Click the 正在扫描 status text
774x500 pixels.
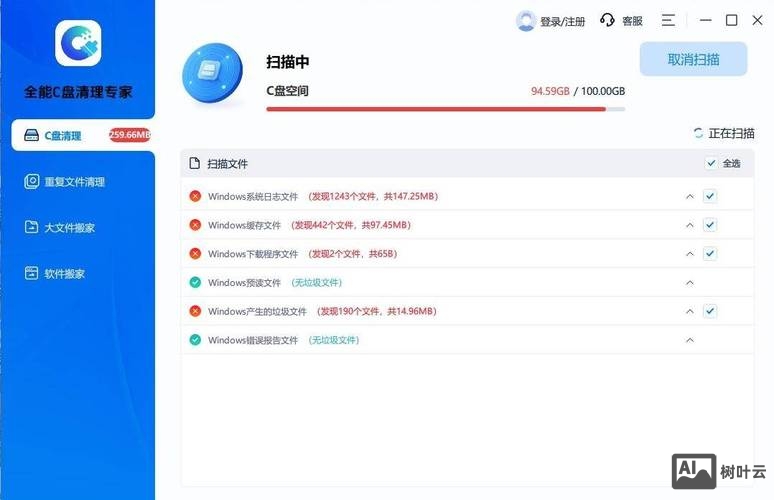pos(731,133)
